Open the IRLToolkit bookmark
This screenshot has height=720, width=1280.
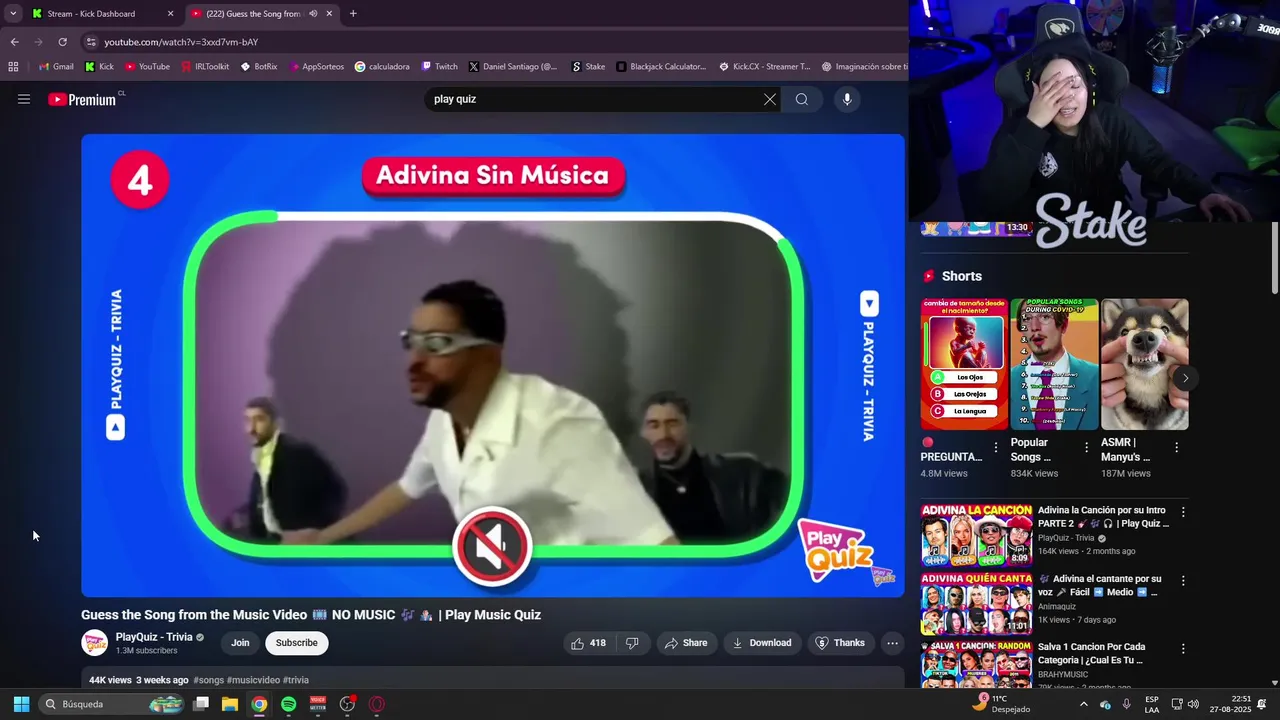tap(206, 67)
